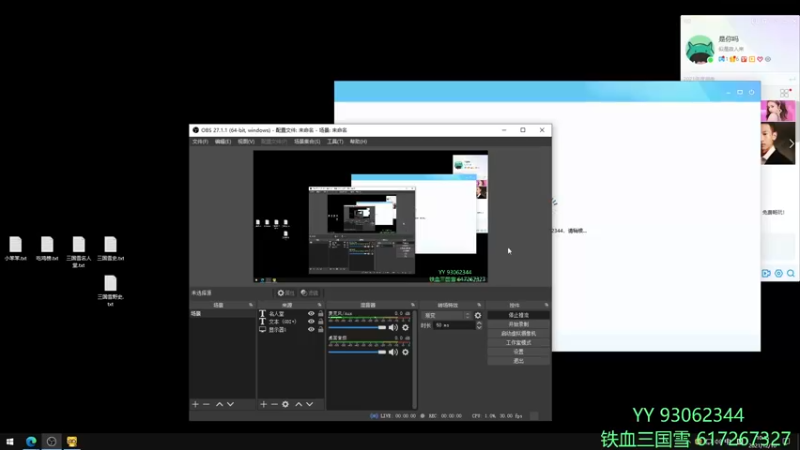Open scene transition properties gear
Viewport: 800px width, 450px height.
coord(478,315)
